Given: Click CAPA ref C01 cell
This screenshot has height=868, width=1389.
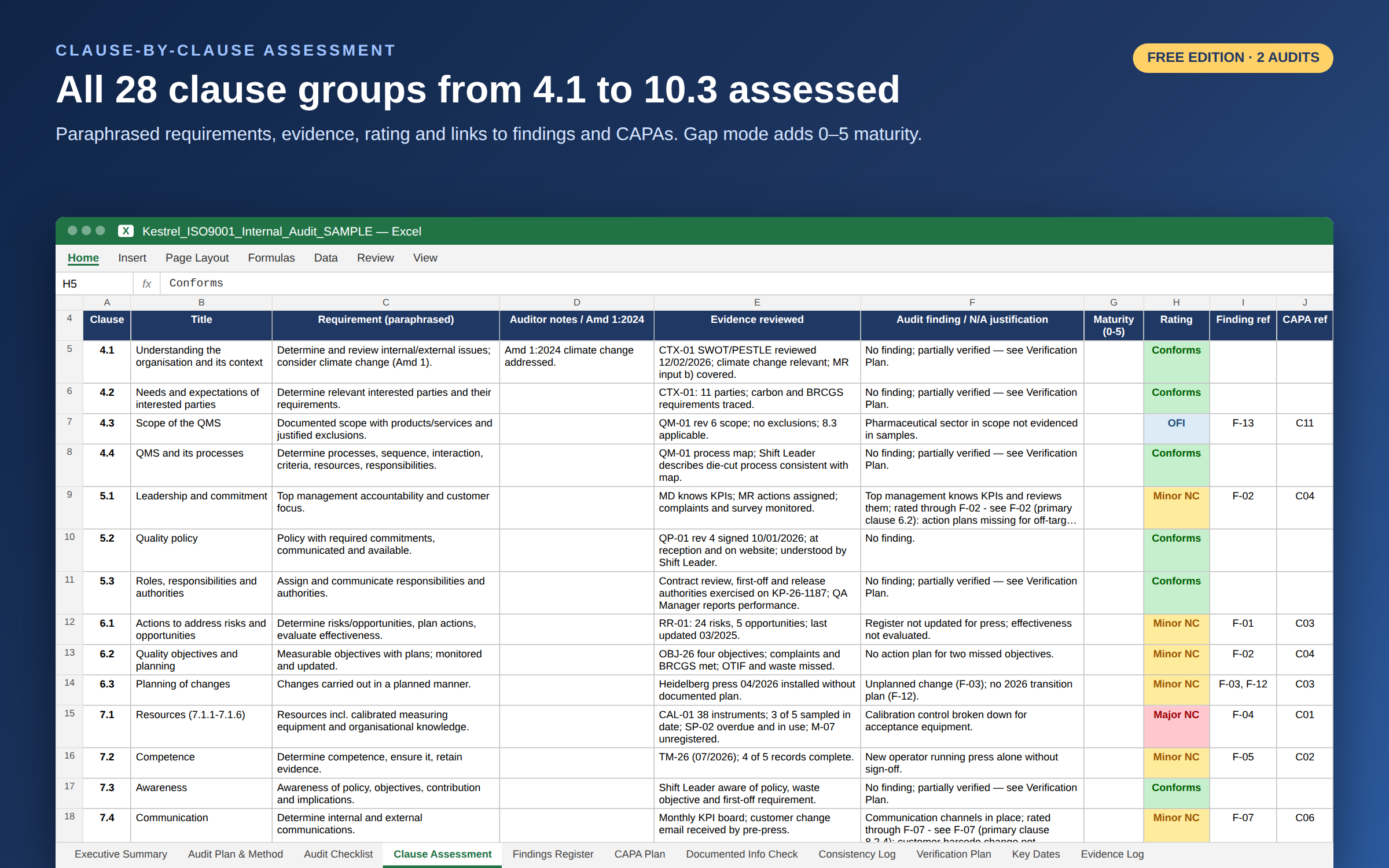Looking at the screenshot, I should click(x=1305, y=726).
